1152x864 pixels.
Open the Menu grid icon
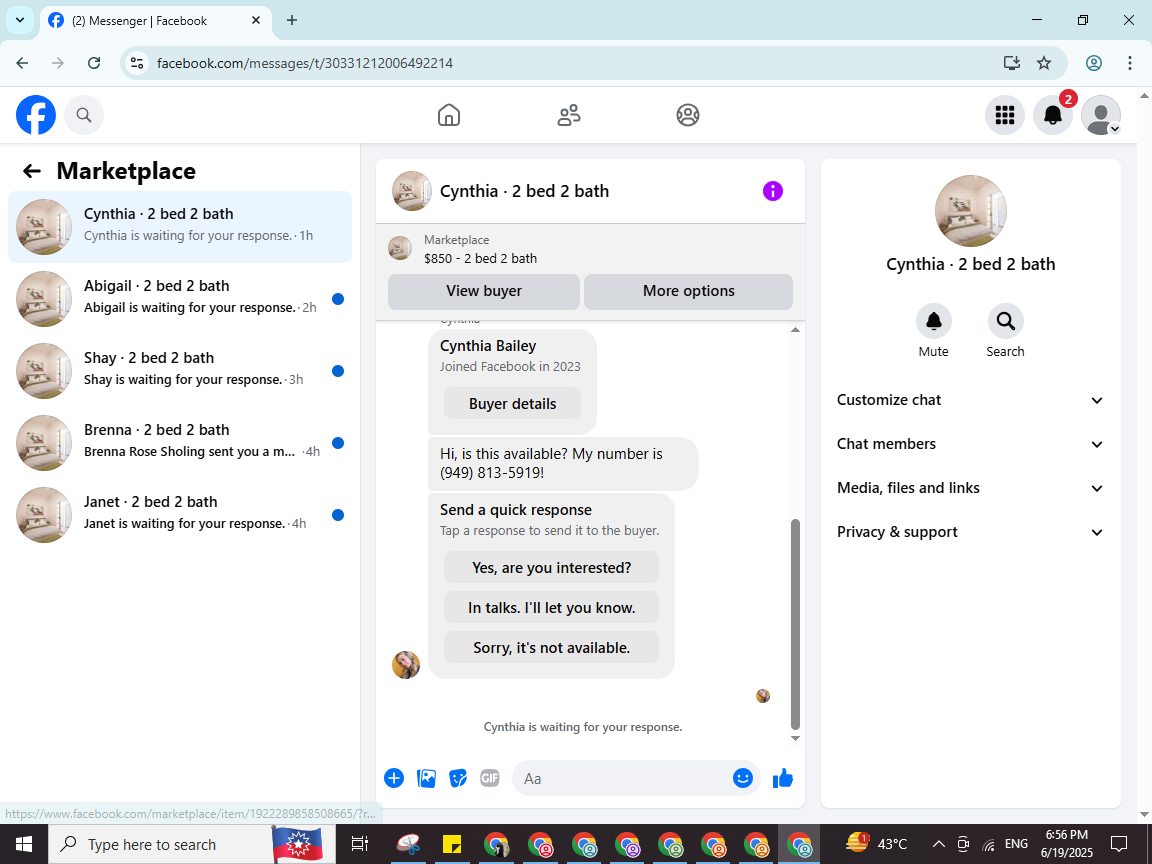pyautogui.click(x=1004, y=115)
